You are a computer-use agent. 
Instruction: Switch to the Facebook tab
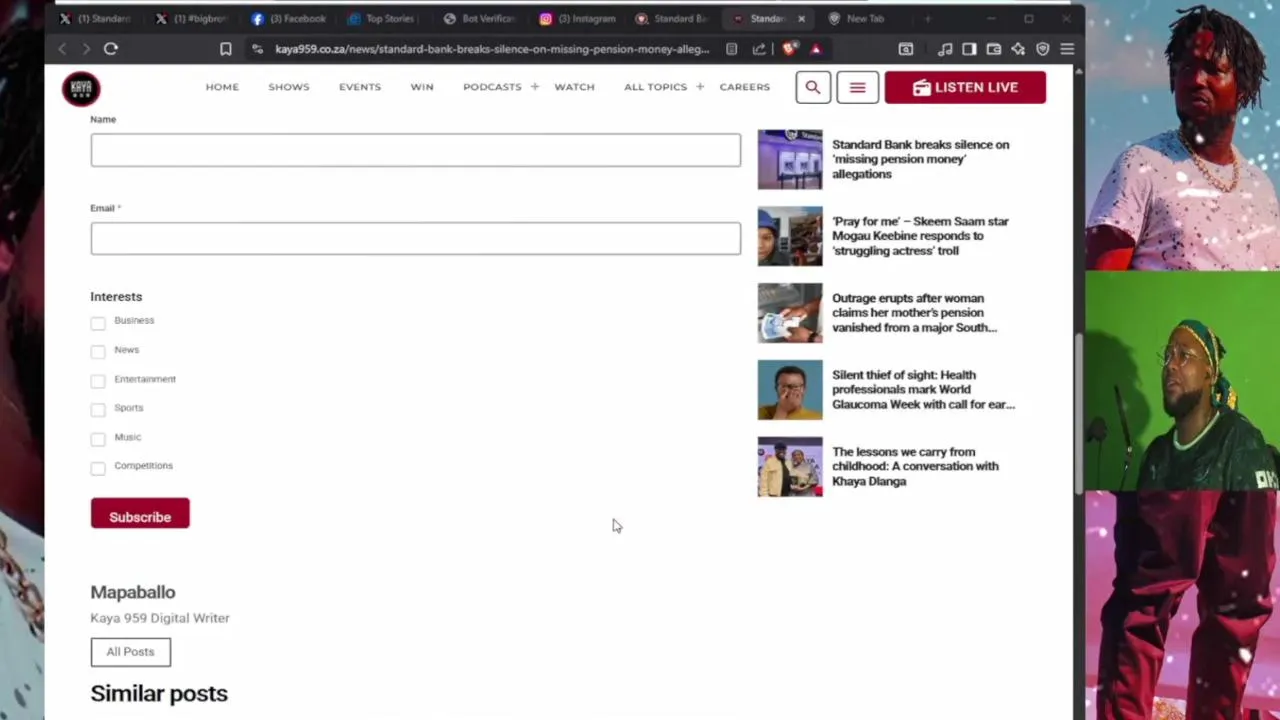click(289, 19)
